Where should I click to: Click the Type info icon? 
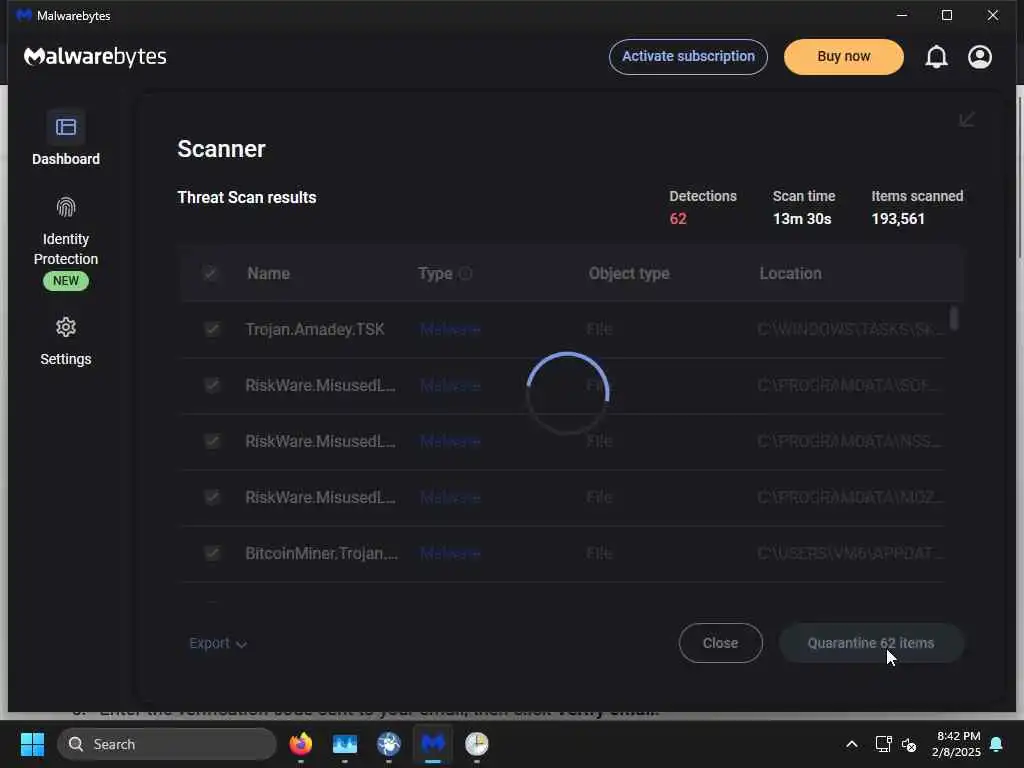click(x=465, y=274)
